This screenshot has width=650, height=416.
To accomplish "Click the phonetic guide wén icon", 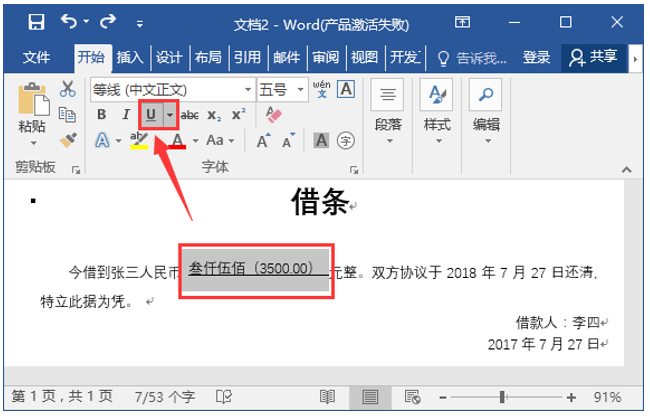I will point(322,89).
